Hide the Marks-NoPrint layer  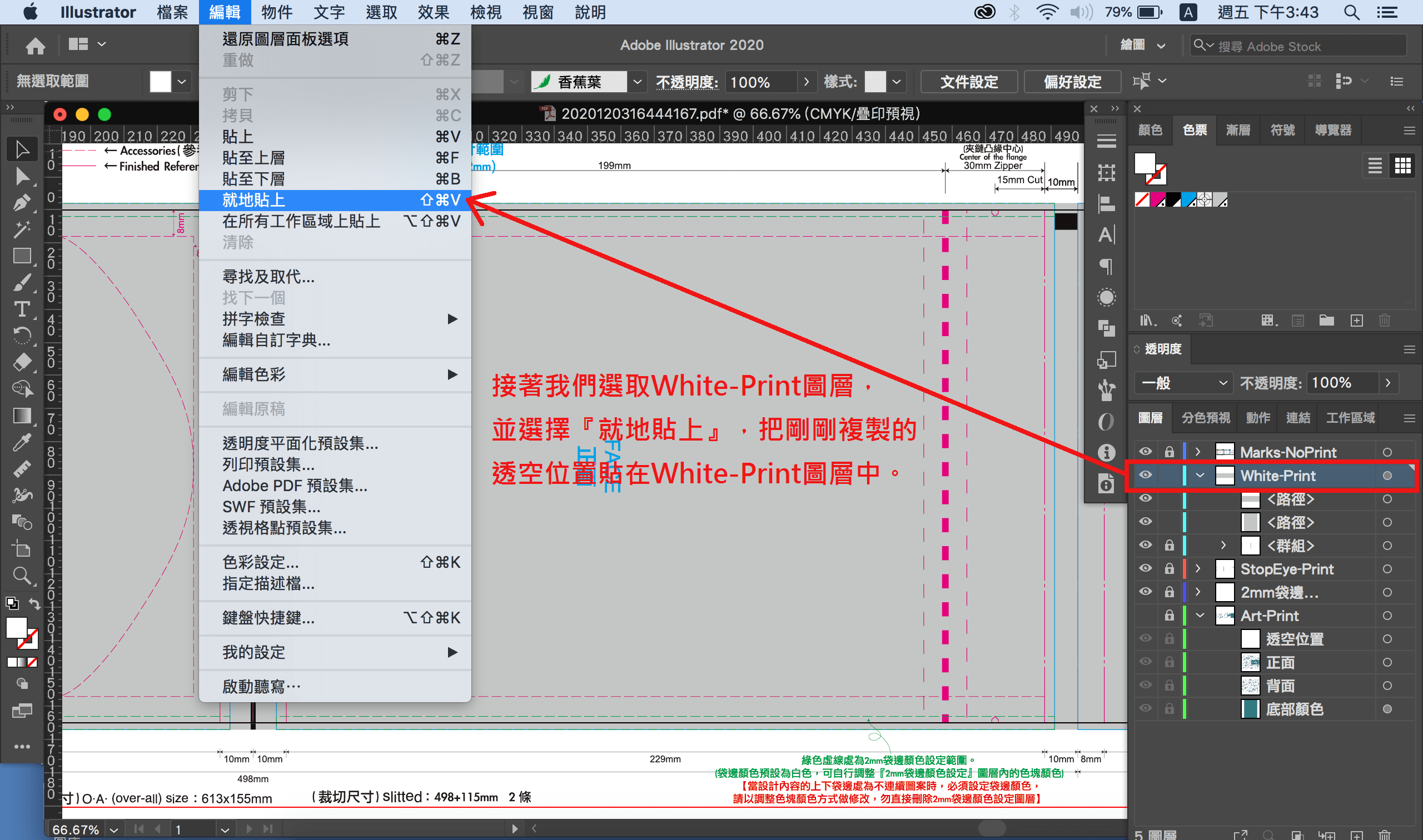coord(1145,452)
